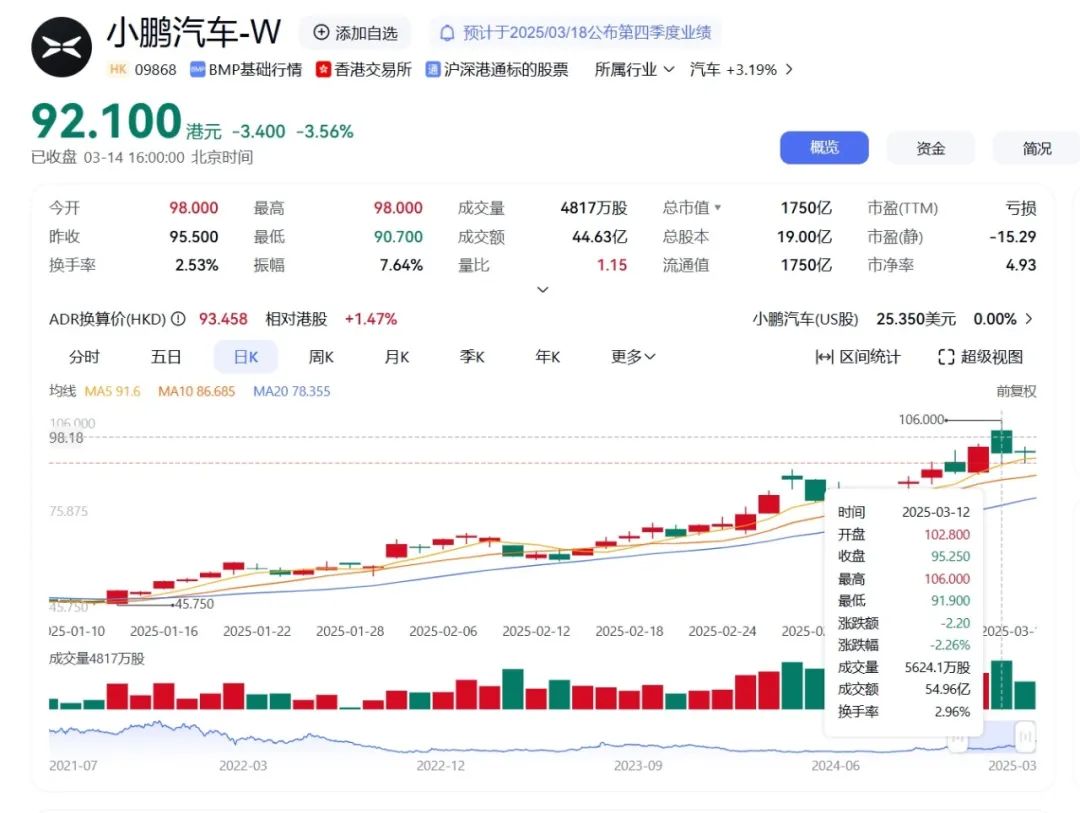Click the ADR price 93.458
Viewport: 1080px width, 813px height.
click(223, 319)
